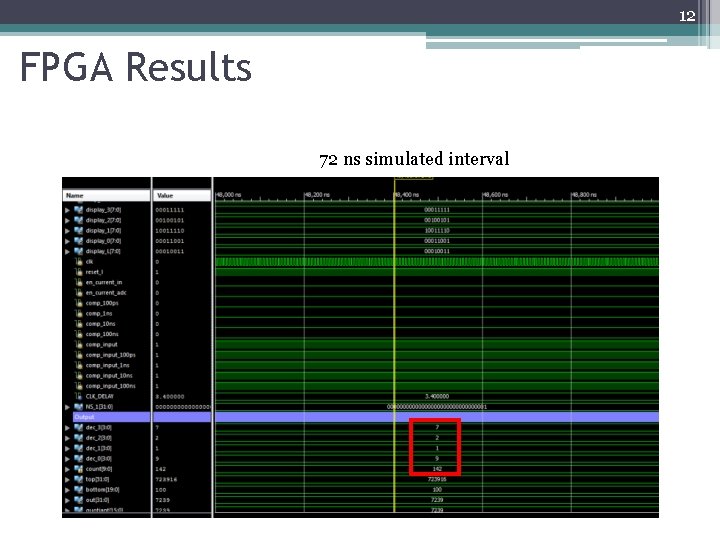Click the signal icon beside comp_1ns
The image size is (720, 540).
click(x=79, y=314)
